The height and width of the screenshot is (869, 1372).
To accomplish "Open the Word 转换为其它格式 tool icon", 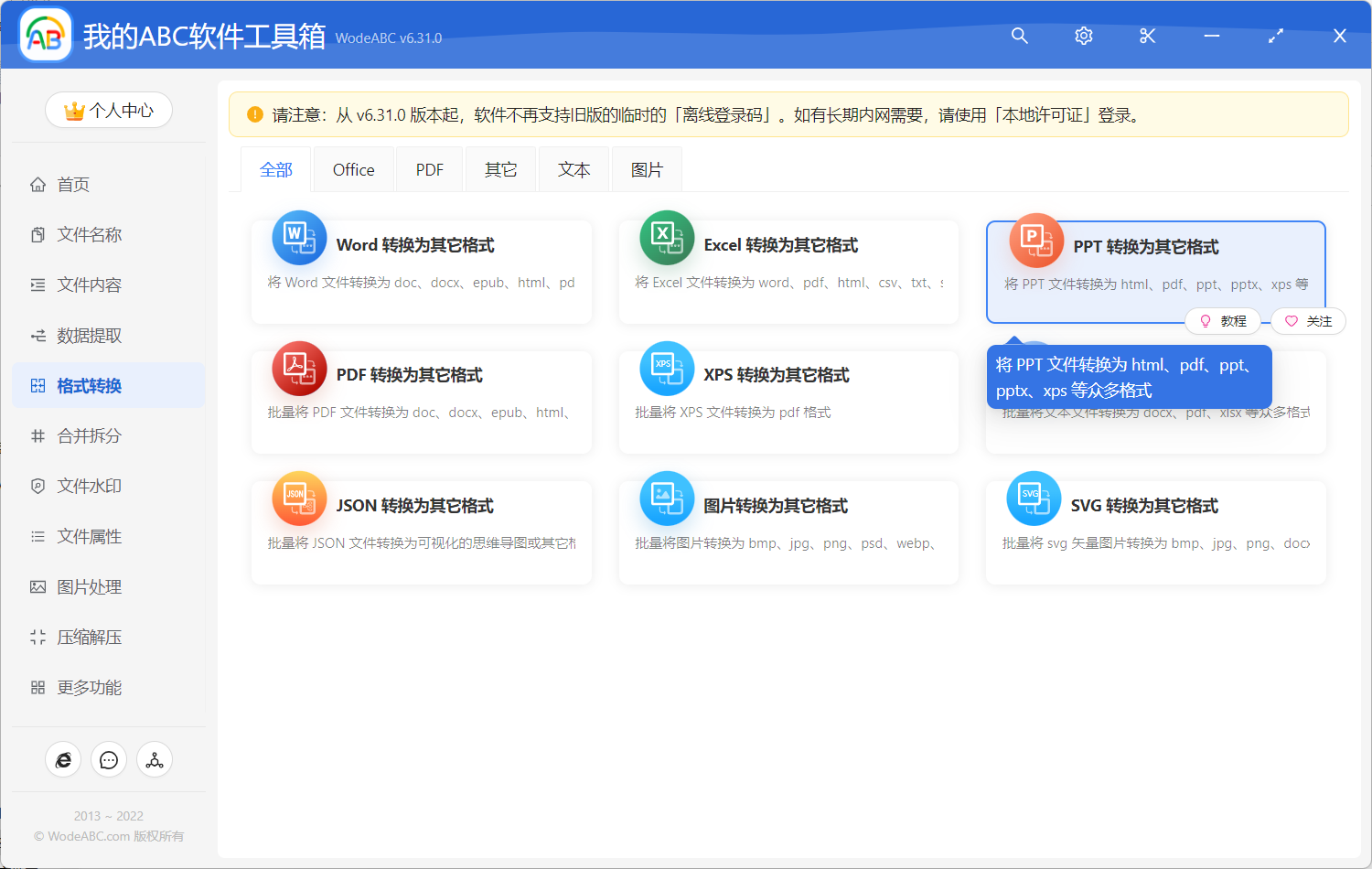I will pyautogui.click(x=299, y=237).
